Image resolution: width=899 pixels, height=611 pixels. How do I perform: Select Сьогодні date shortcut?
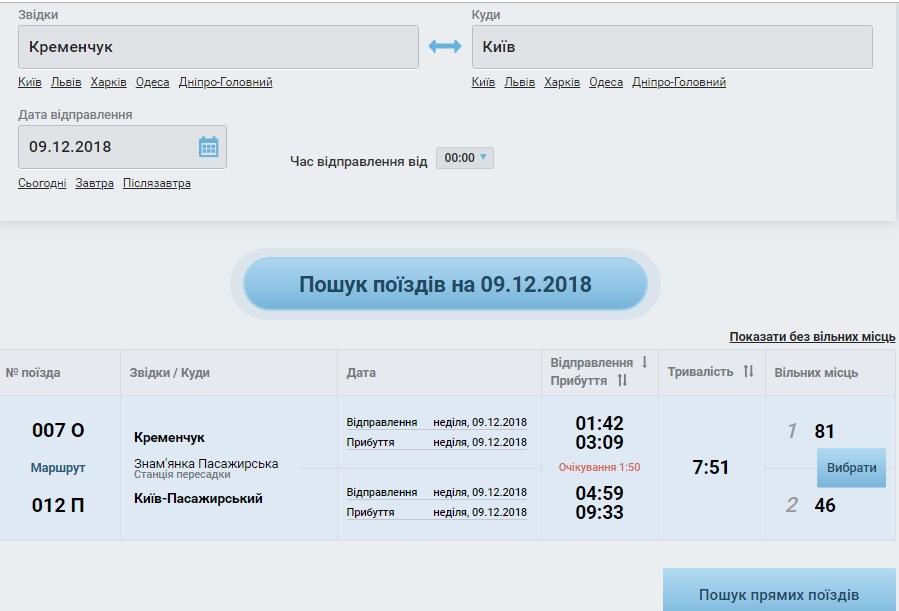[42, 184]
